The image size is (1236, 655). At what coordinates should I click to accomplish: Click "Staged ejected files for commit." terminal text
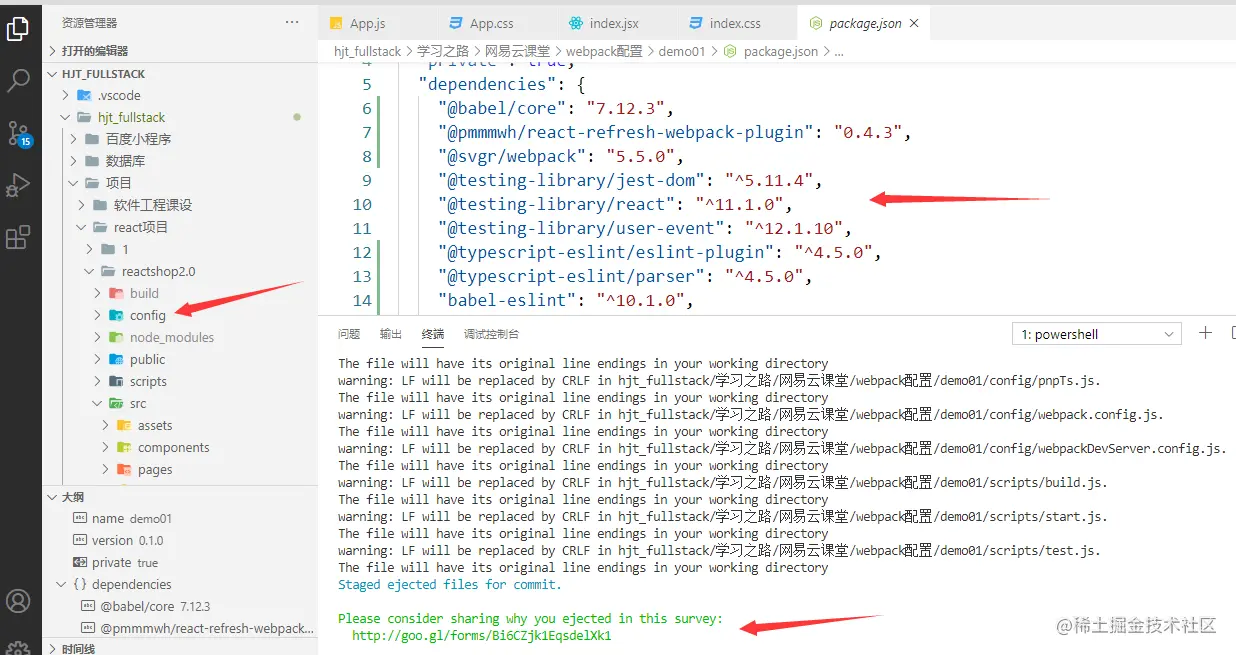click(450, 584)
